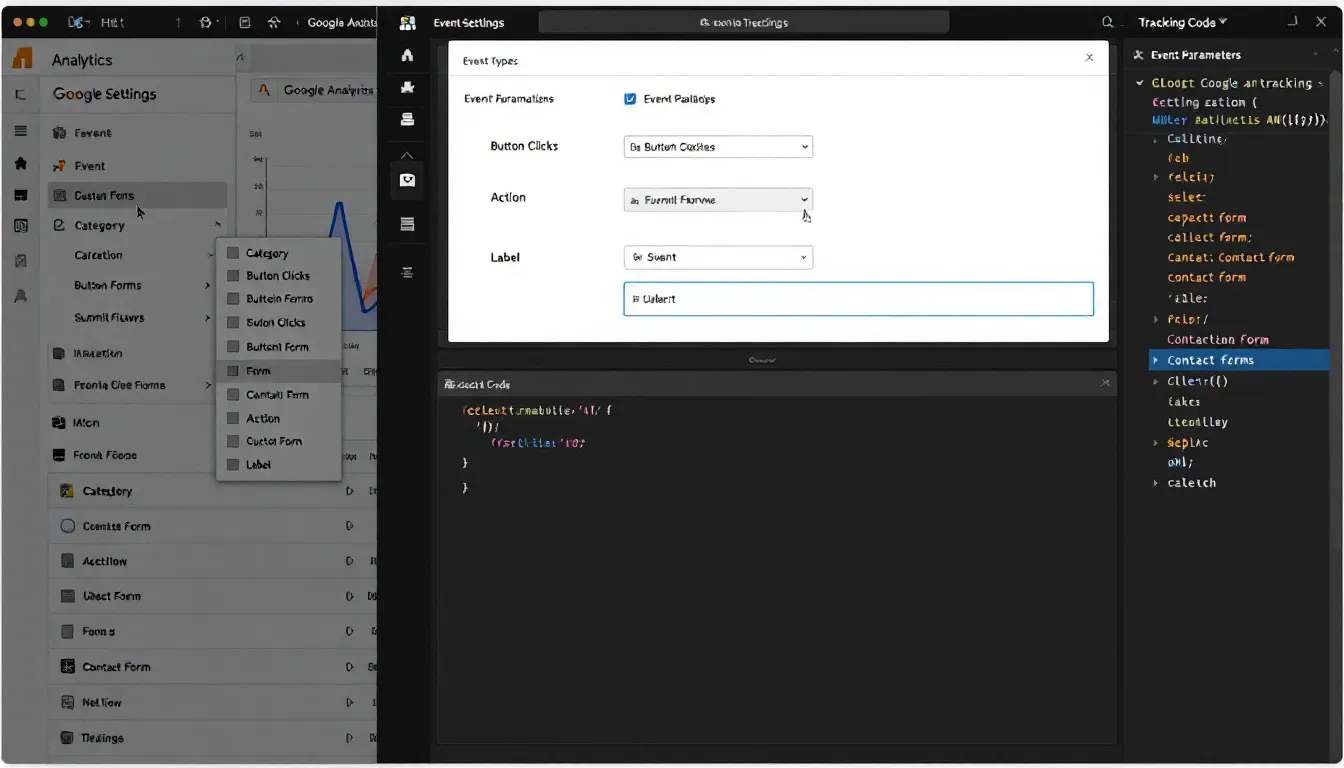1344x768 pixels.
Task: Close the Event Types dialog
Action: click(x=1089, y=57)
